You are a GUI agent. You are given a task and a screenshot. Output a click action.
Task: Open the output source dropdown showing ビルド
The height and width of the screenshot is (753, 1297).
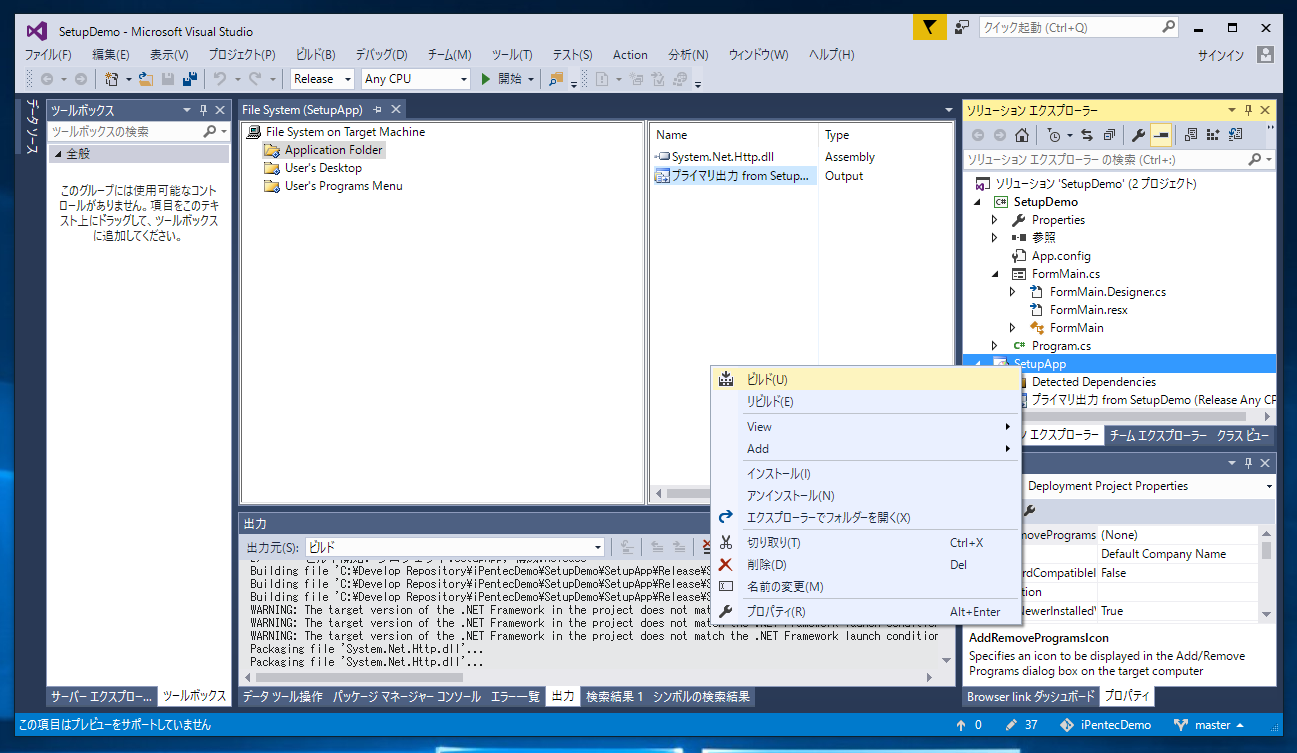(x=598, y=547)
